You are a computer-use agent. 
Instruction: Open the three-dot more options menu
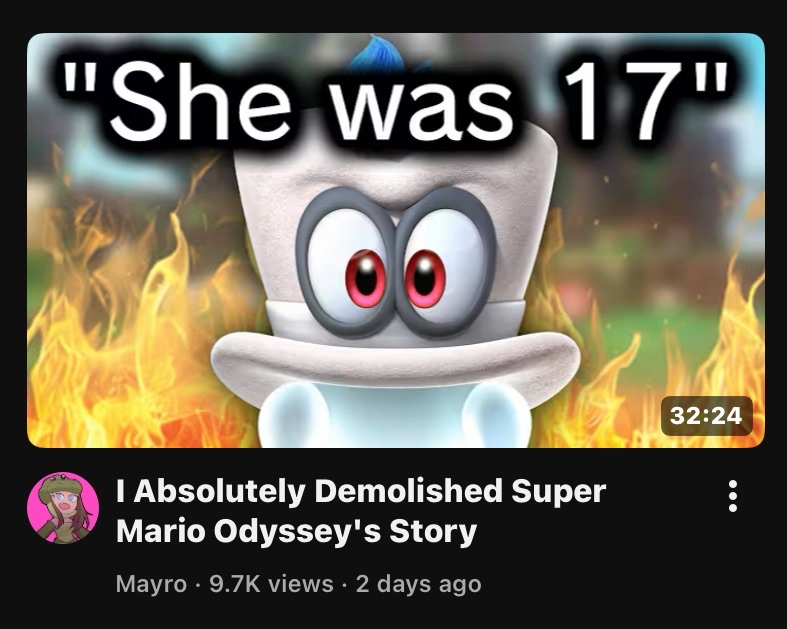point(732,496)
